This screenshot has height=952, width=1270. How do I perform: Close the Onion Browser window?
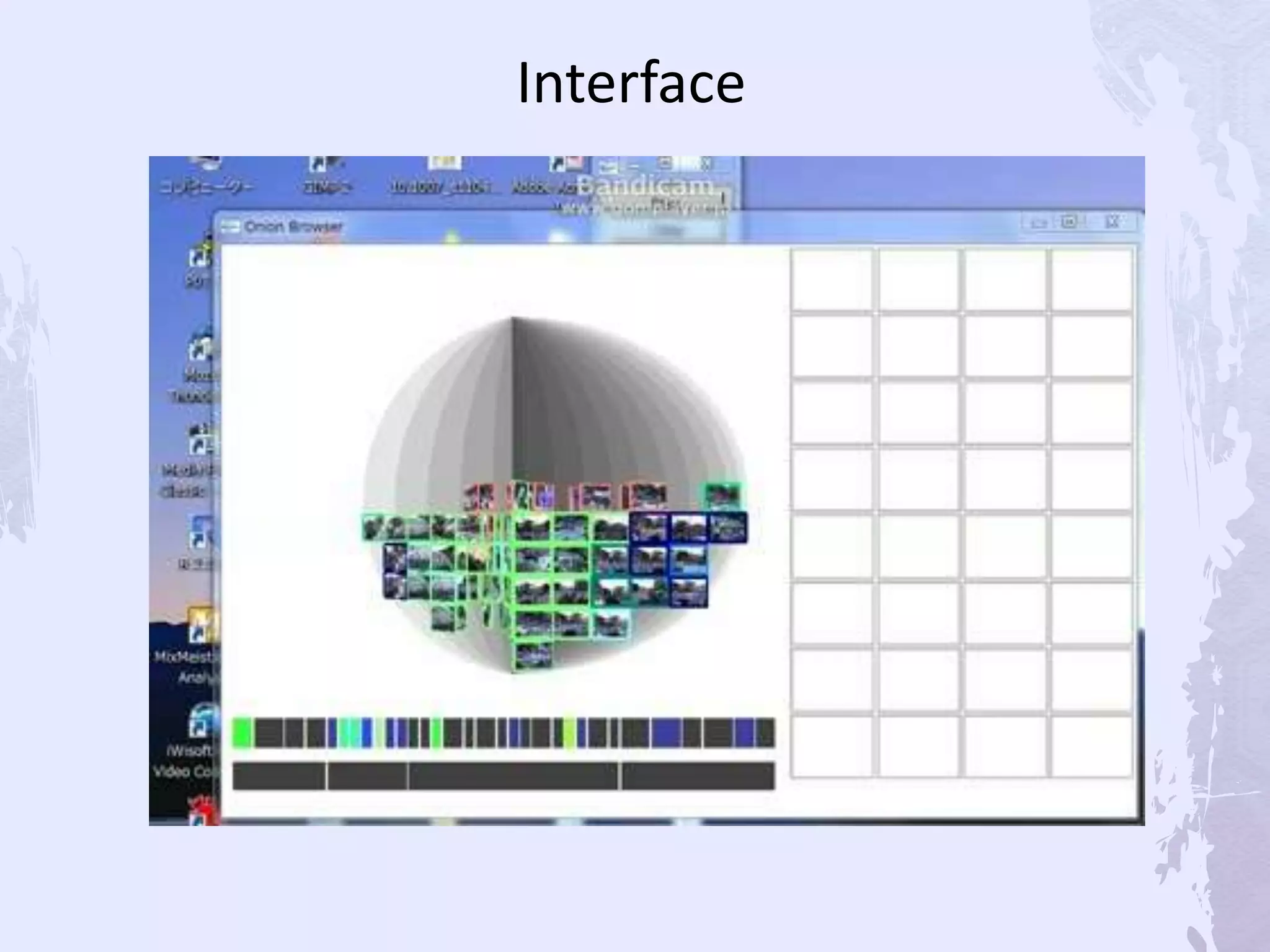point(1112,221)
